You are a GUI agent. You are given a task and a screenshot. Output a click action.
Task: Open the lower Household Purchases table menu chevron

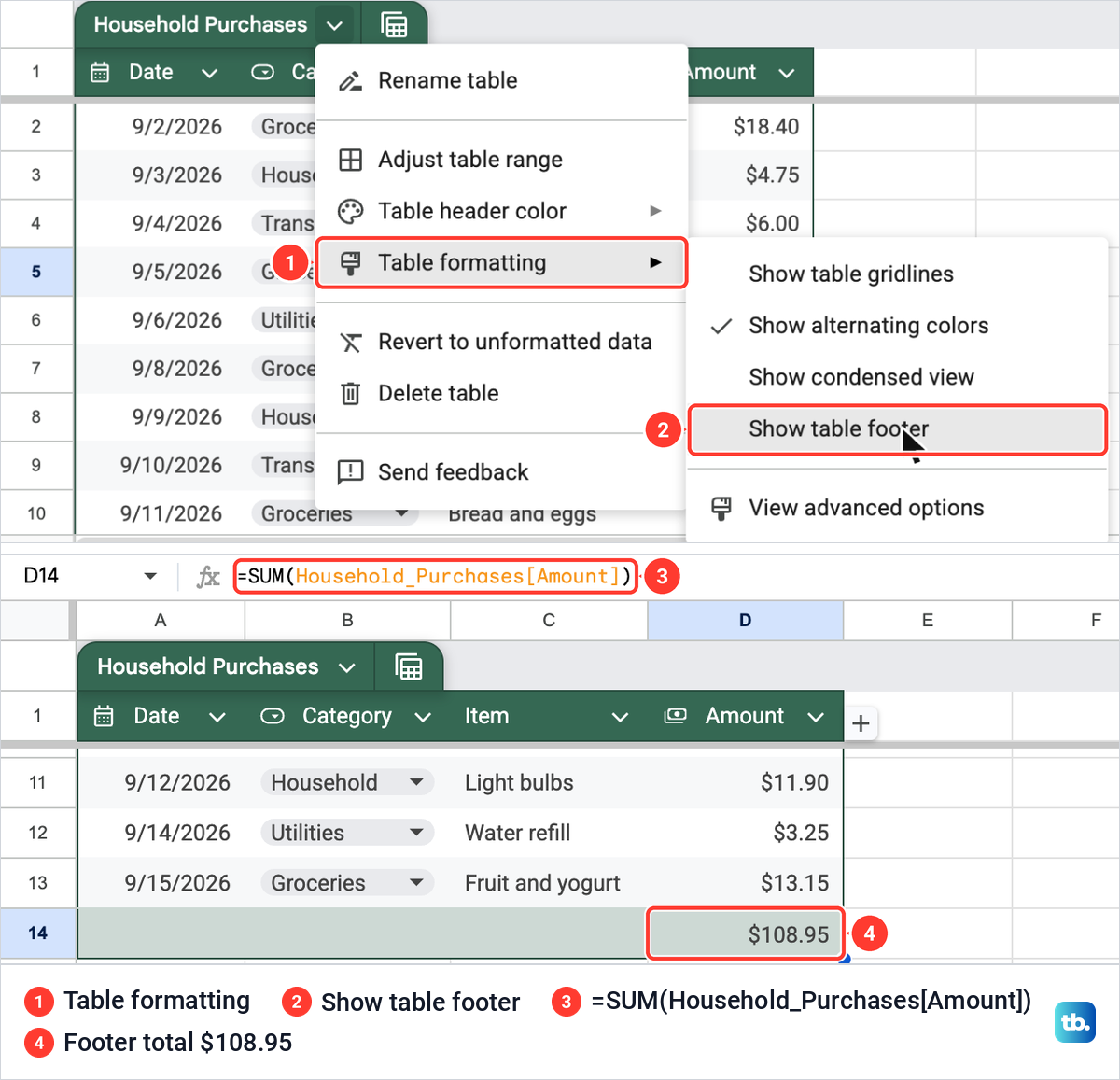pos(347,666)
